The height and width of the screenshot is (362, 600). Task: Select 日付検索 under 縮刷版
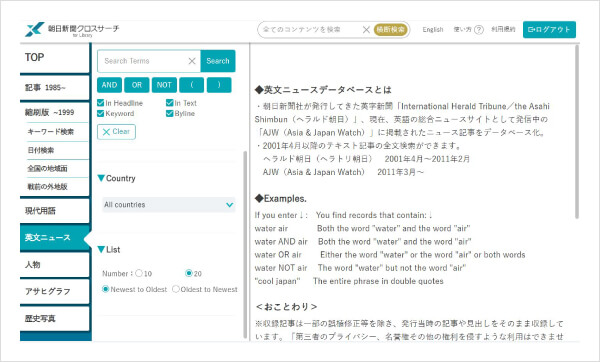pos(41,150)
